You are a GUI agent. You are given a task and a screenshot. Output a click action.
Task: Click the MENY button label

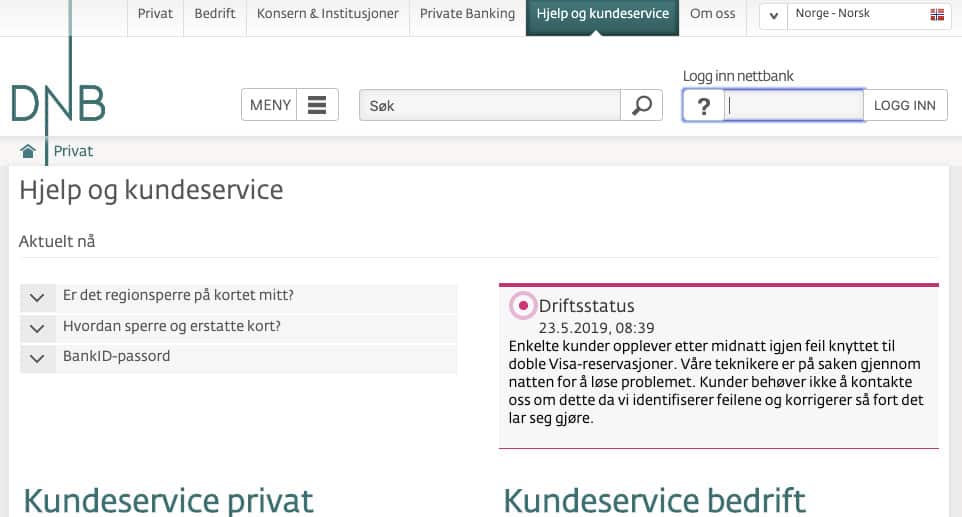click(270, 105)
